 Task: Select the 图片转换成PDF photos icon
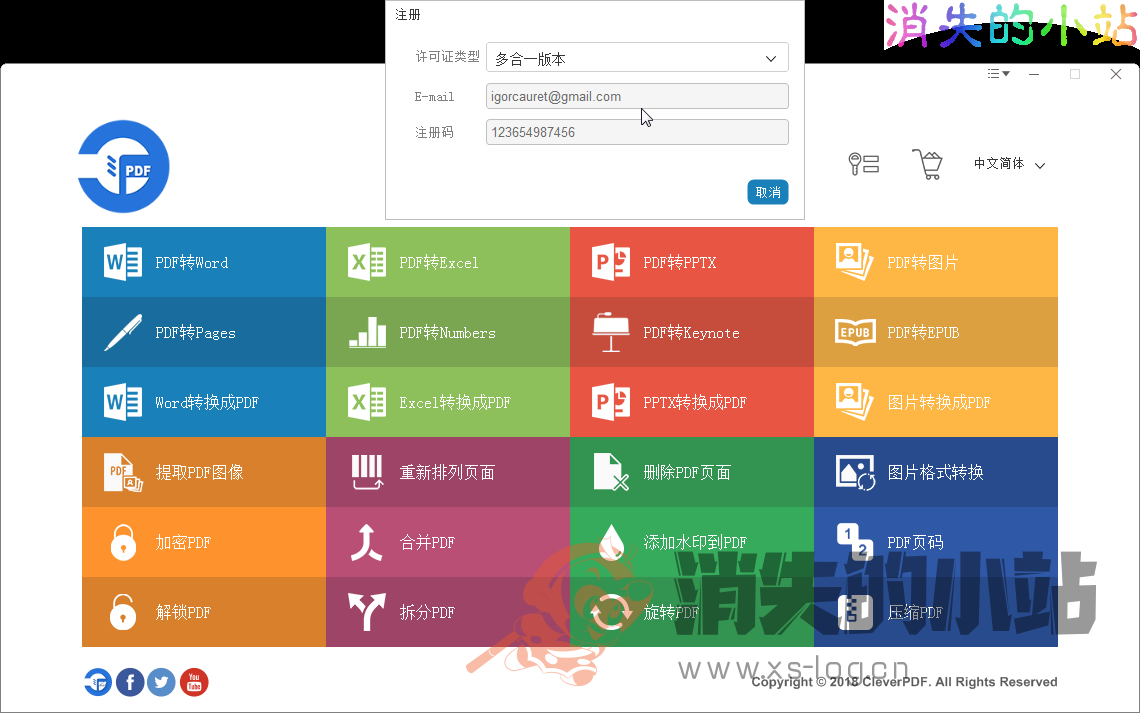(854, 402)
